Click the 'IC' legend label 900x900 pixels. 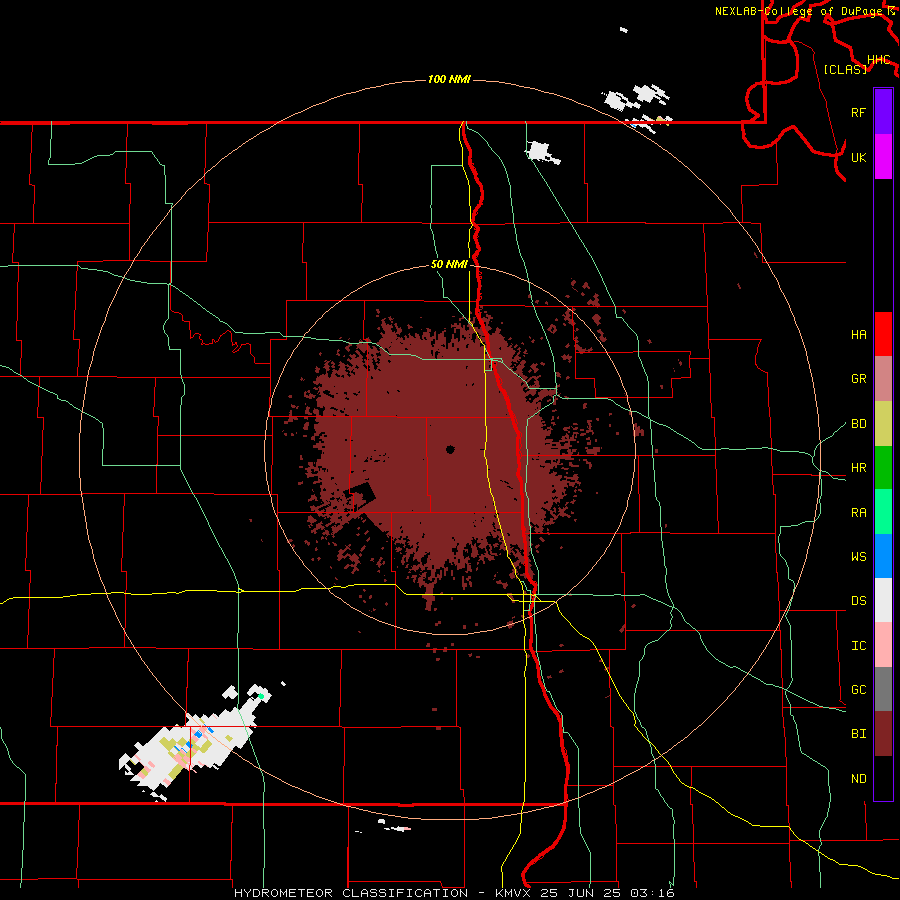pyautogui.click(x=858, y=646)
